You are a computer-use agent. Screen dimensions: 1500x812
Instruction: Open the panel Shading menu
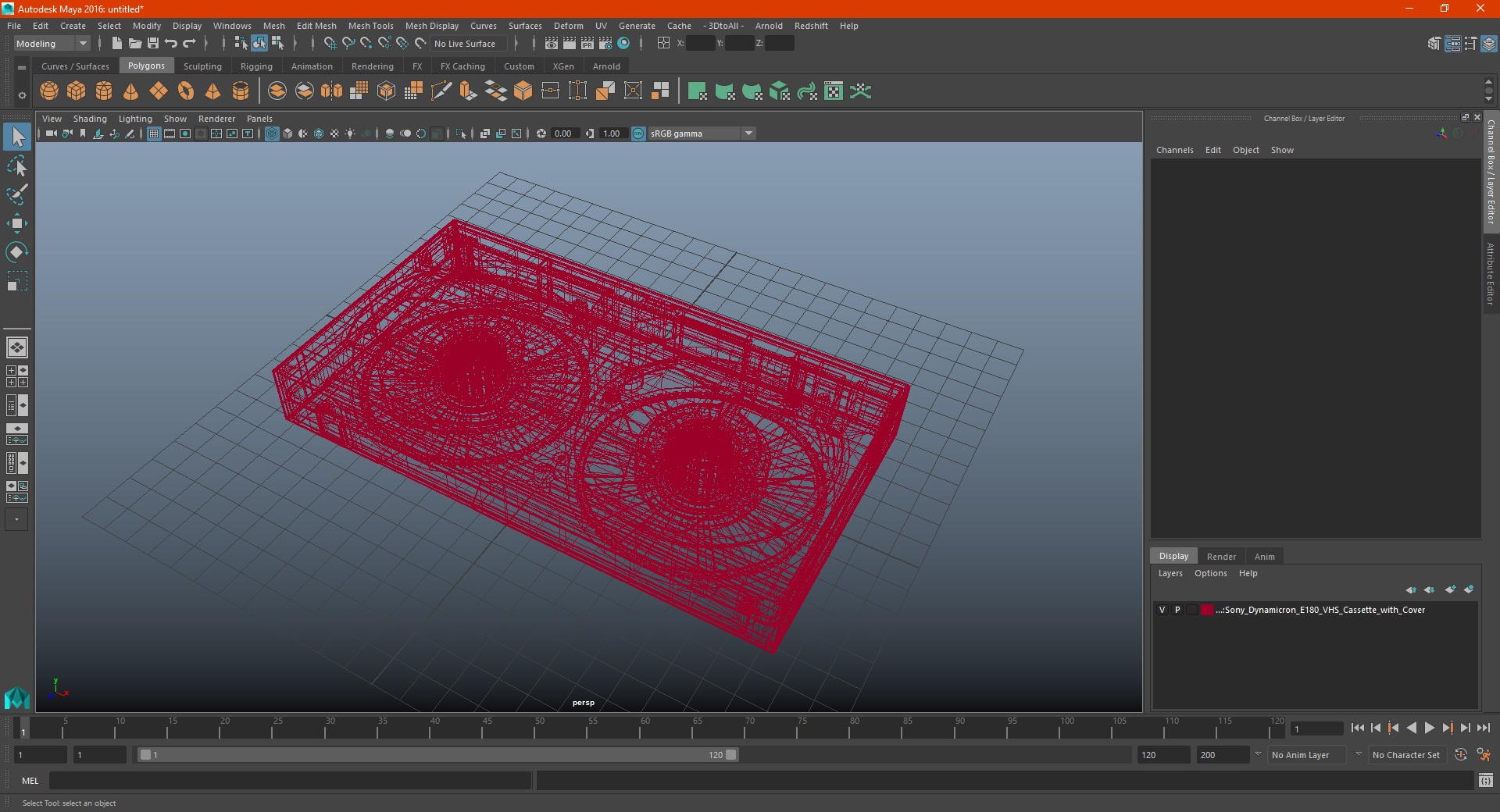pyautogui.click(x=90, y=119)
